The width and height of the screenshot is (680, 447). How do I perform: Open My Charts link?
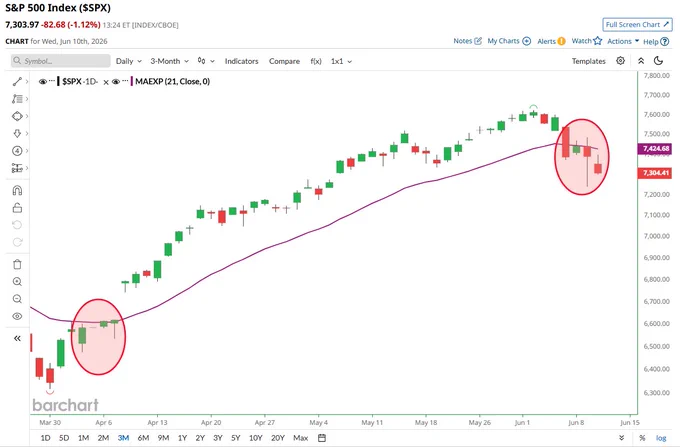tap(509, 41)
